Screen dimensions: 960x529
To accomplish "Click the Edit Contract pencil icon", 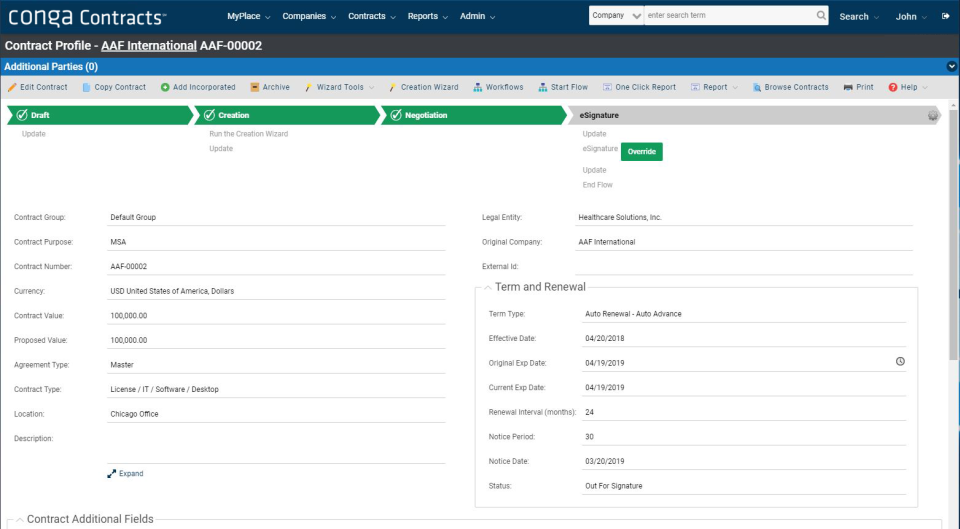I will point(12,88).
